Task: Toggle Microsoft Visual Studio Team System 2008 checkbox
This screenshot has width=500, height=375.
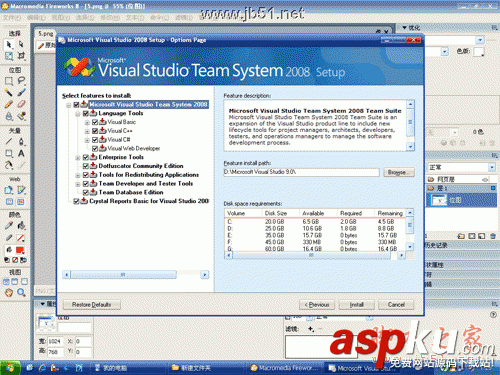Action: (x=76, y=105)
